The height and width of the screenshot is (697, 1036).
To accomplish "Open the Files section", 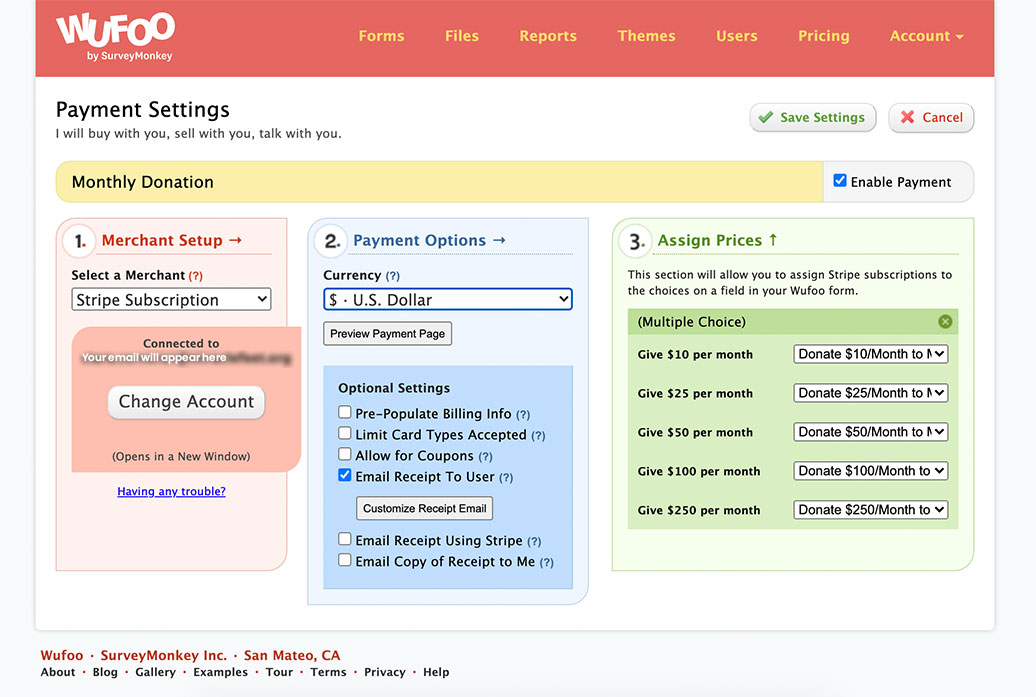I will 462,36.
